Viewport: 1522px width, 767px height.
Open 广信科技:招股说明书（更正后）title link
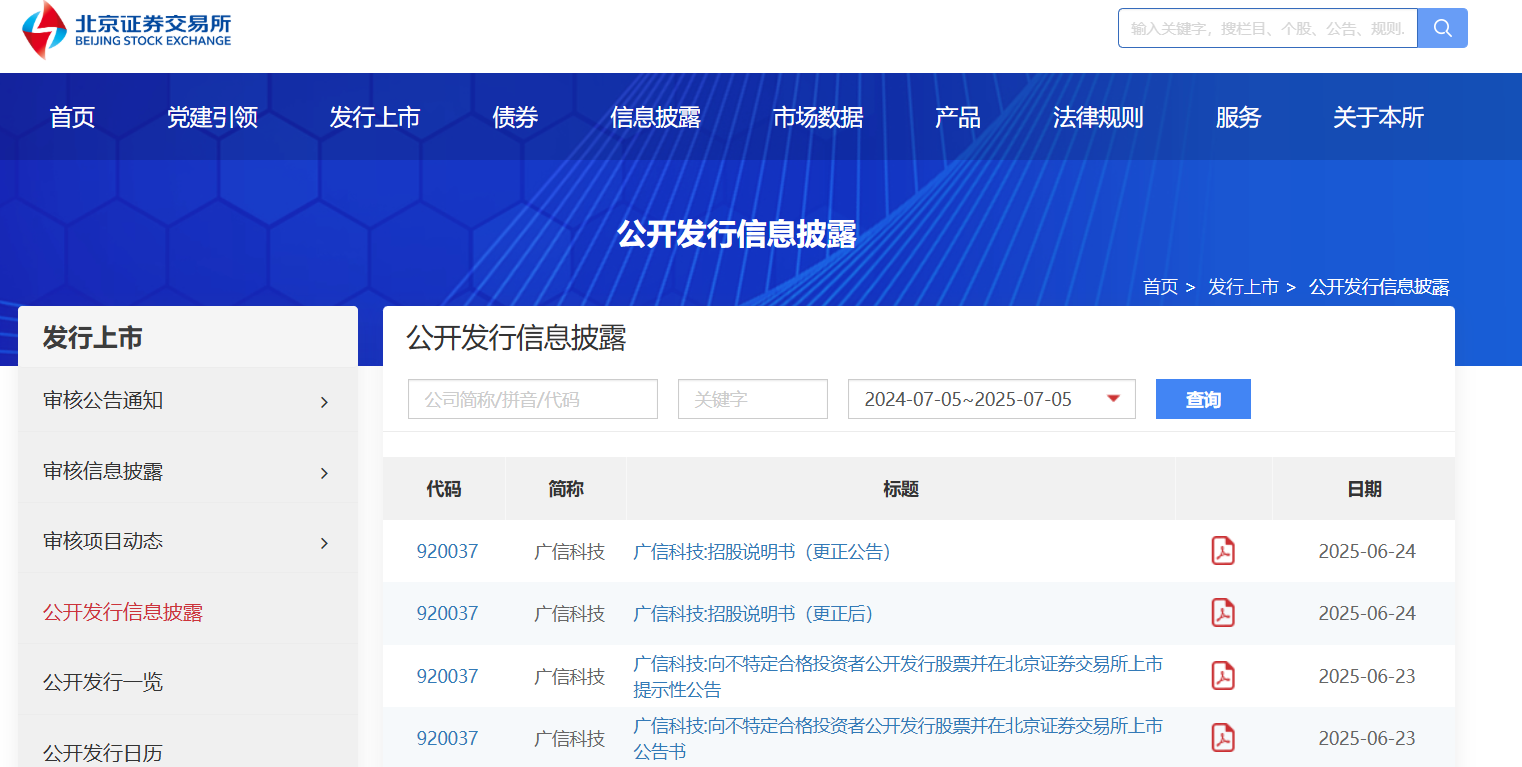tap(753, 613)
